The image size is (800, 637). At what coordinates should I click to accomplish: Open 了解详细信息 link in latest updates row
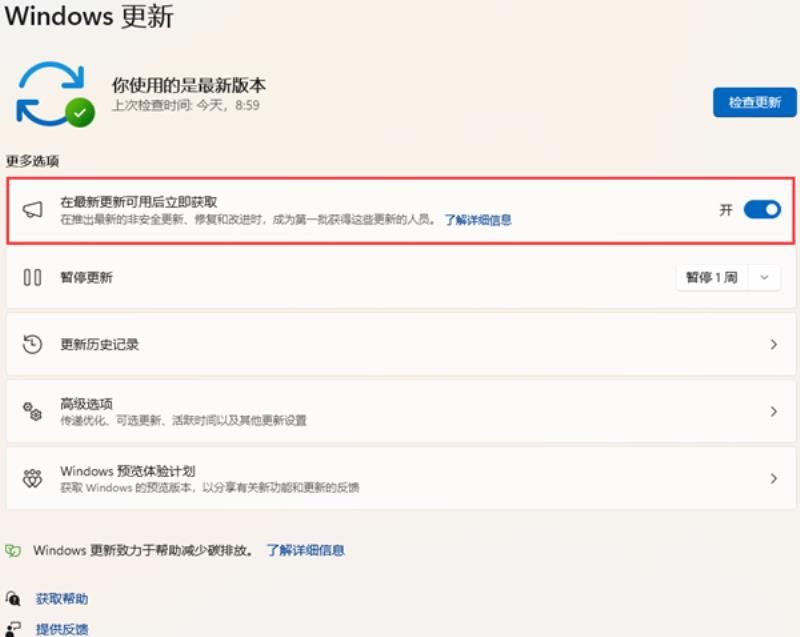coord(478,220)
